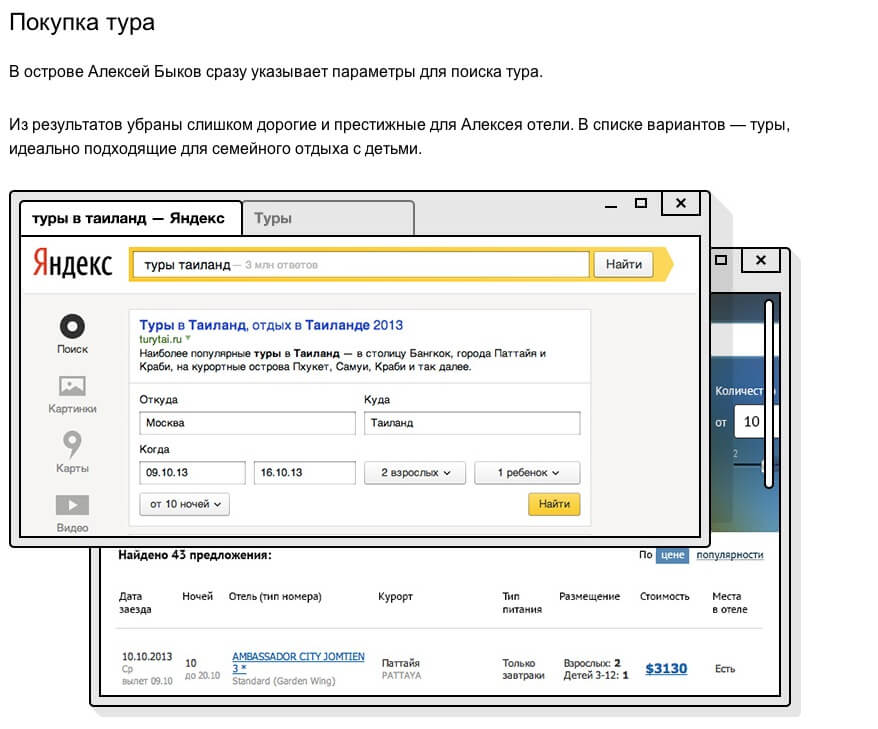Click the Поиск sidebar icon
This screenshot has width=878, height=729.
click(x=72, y=327)
